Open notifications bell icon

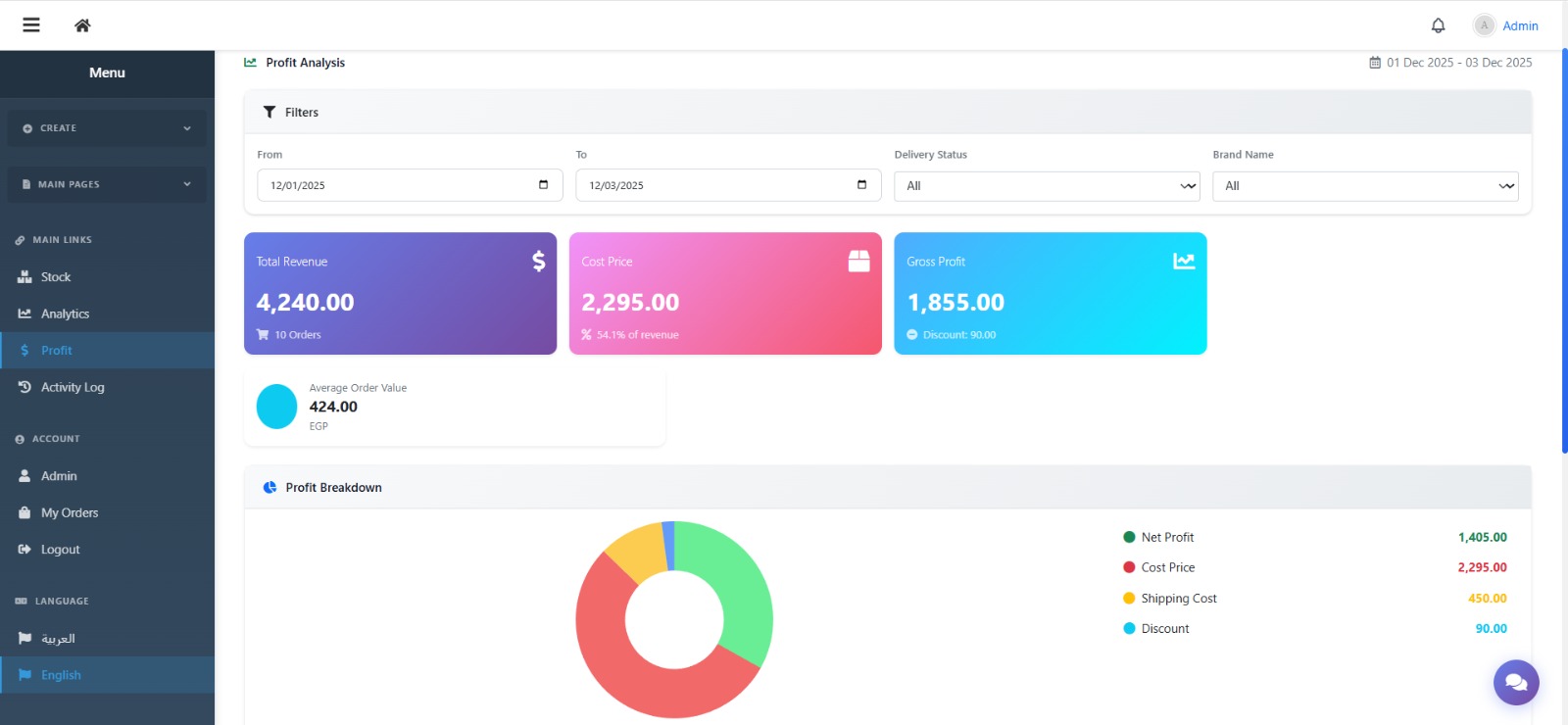[1438, 25]
